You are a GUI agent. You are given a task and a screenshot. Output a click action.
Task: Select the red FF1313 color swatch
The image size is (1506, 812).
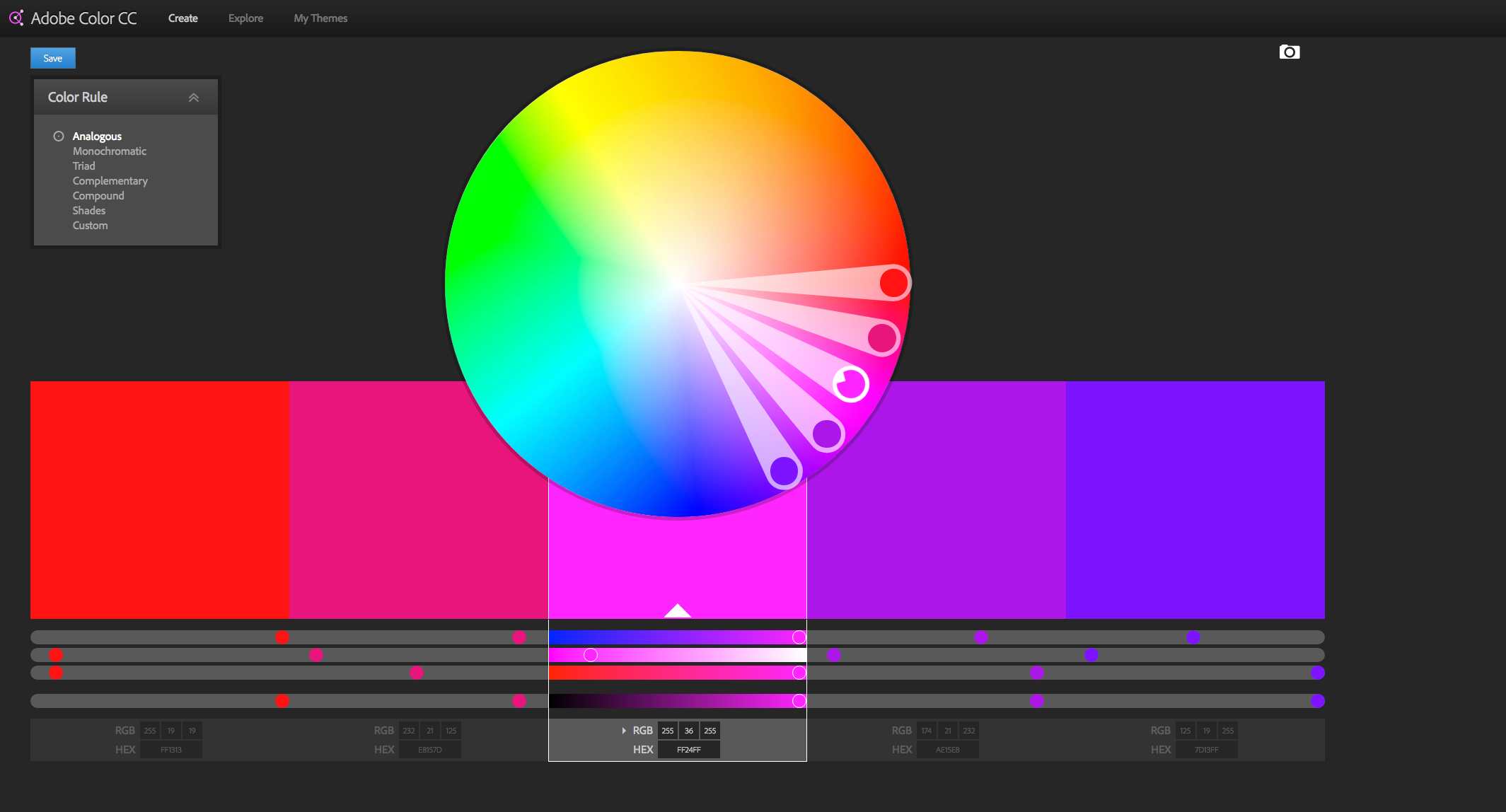[160, 500]
